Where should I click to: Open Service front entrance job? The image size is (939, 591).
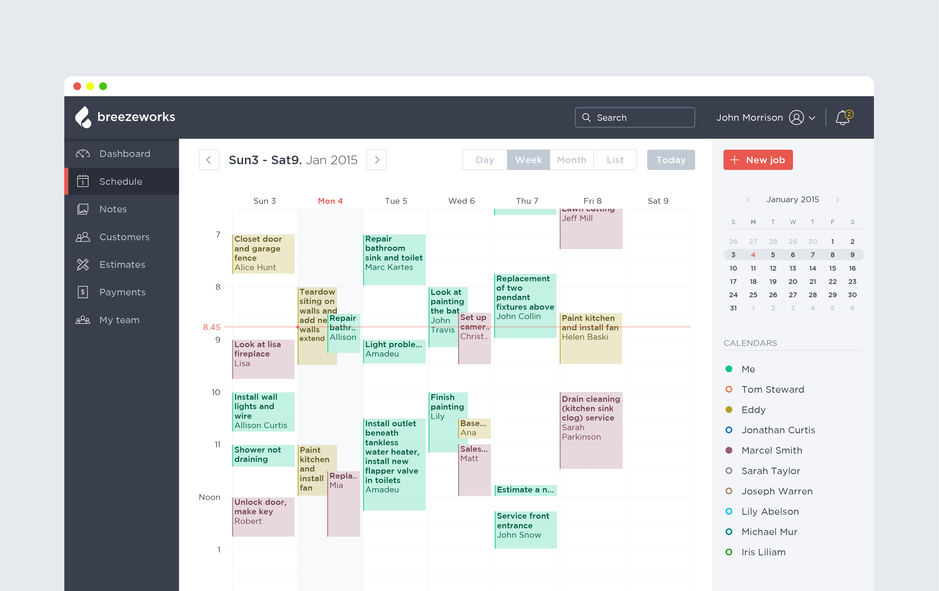tap(525, 529)
